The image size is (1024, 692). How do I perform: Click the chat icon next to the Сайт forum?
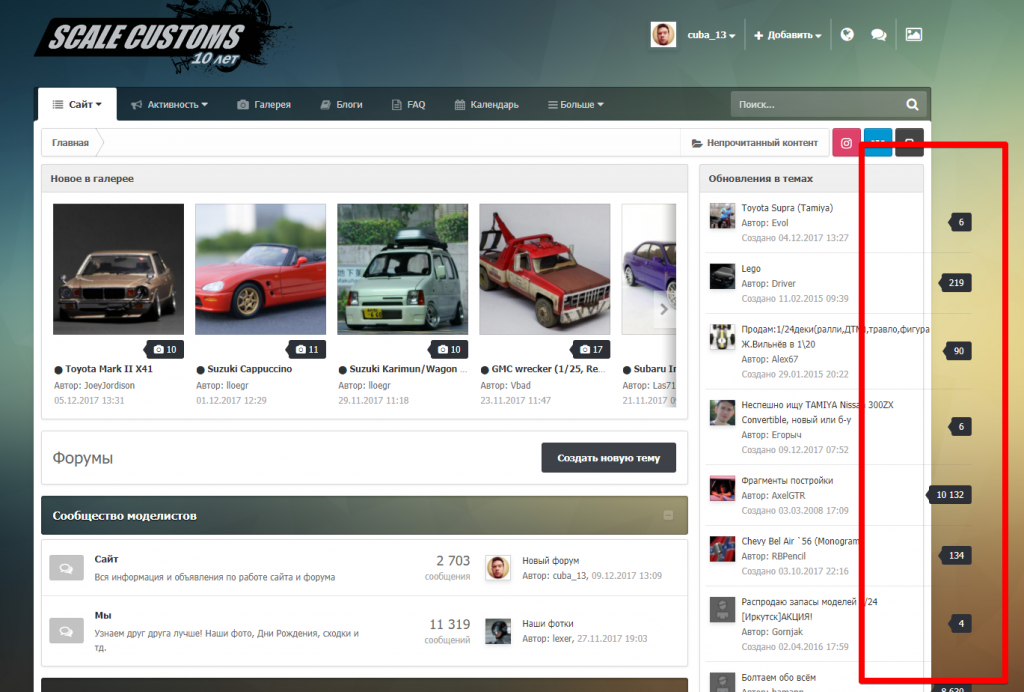(66, 567)
